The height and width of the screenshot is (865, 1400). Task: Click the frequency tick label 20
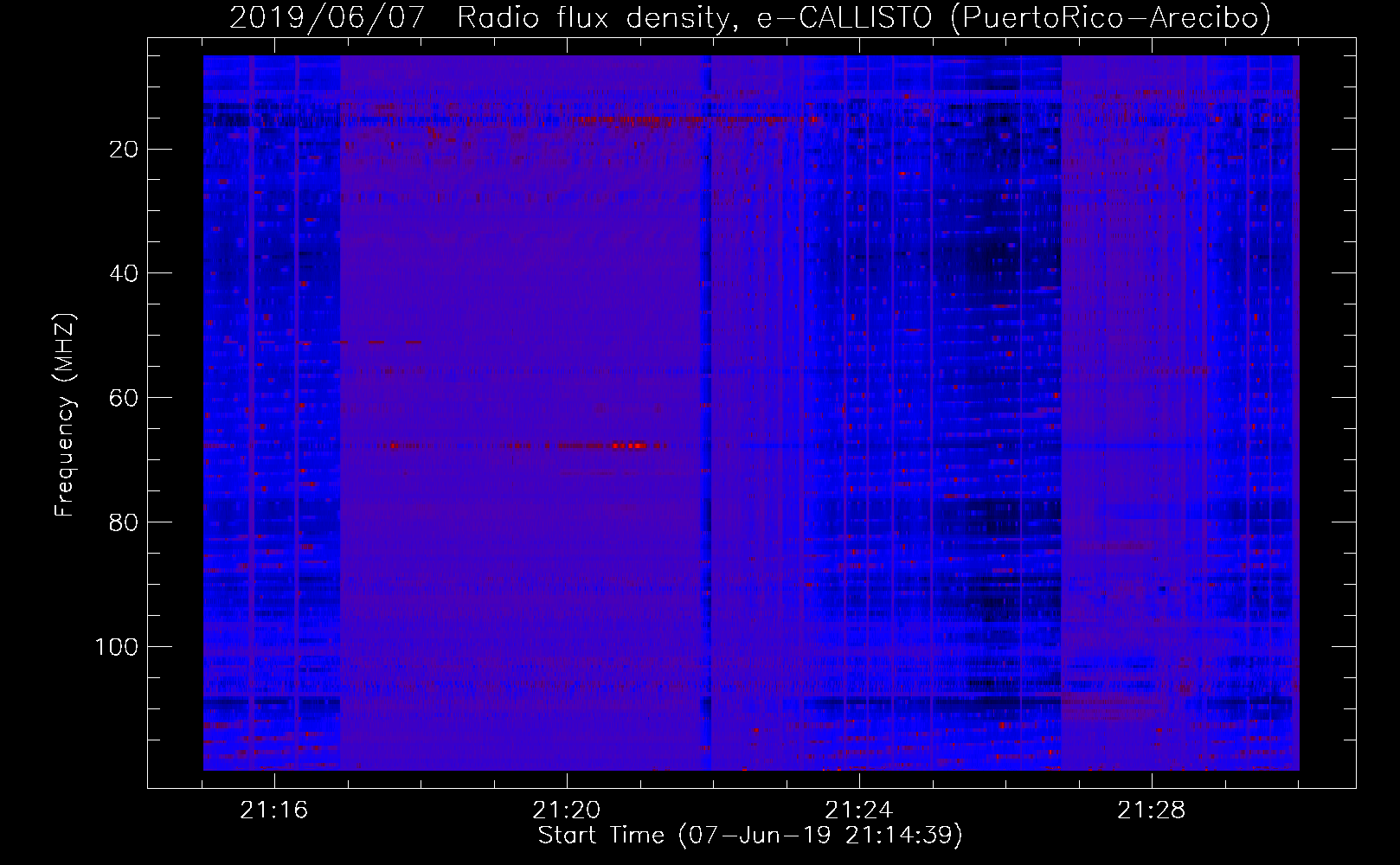(x=124, y=150)
